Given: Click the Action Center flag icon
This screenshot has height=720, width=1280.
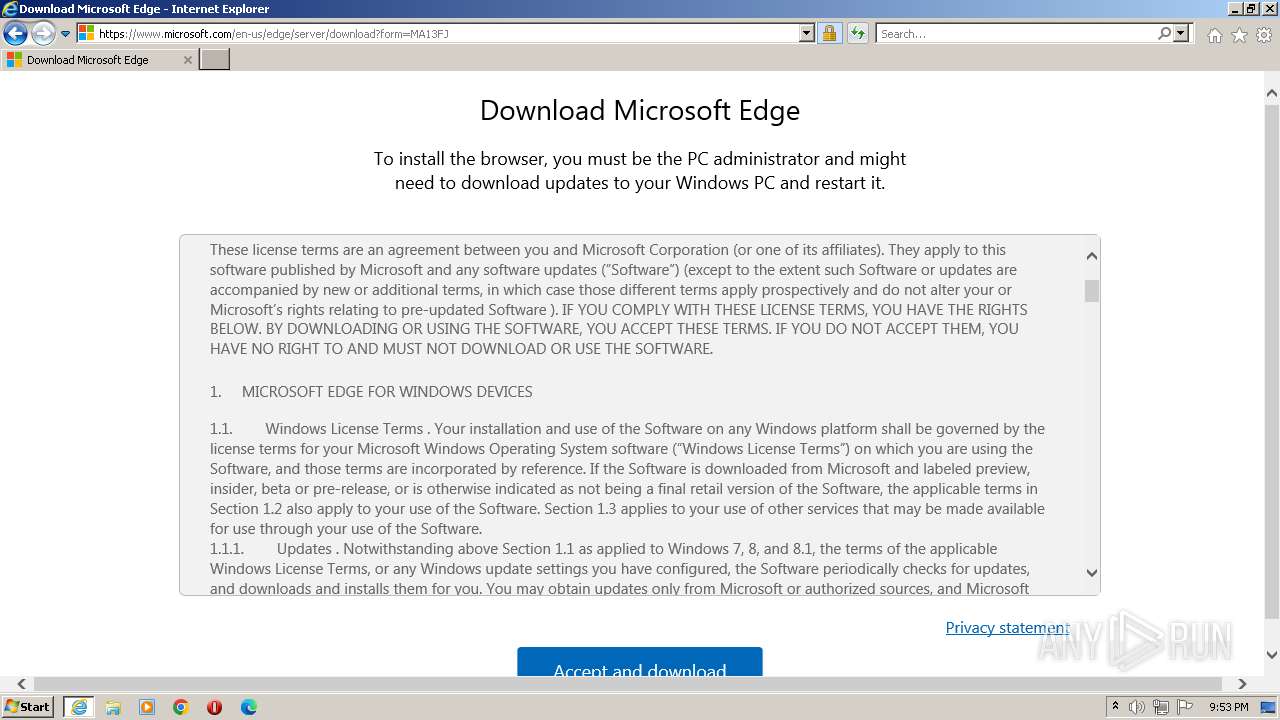Looking at the screenshot, I should pos(1185,707).
